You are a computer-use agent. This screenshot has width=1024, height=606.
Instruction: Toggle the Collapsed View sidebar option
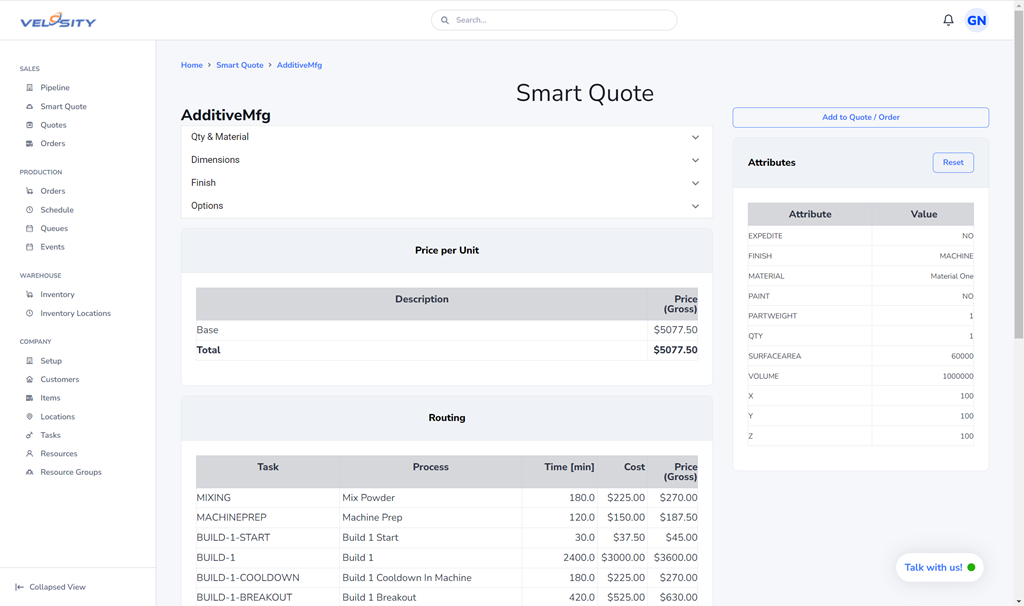(50, 587)
